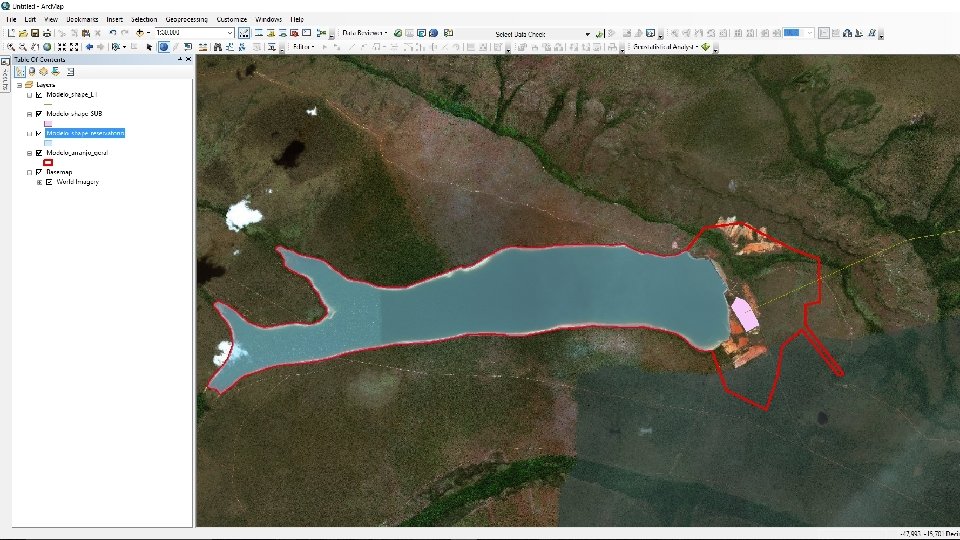Collapse the Layers data frame
The width and height of the screenshot is (960, 540).
pos(20,85)
